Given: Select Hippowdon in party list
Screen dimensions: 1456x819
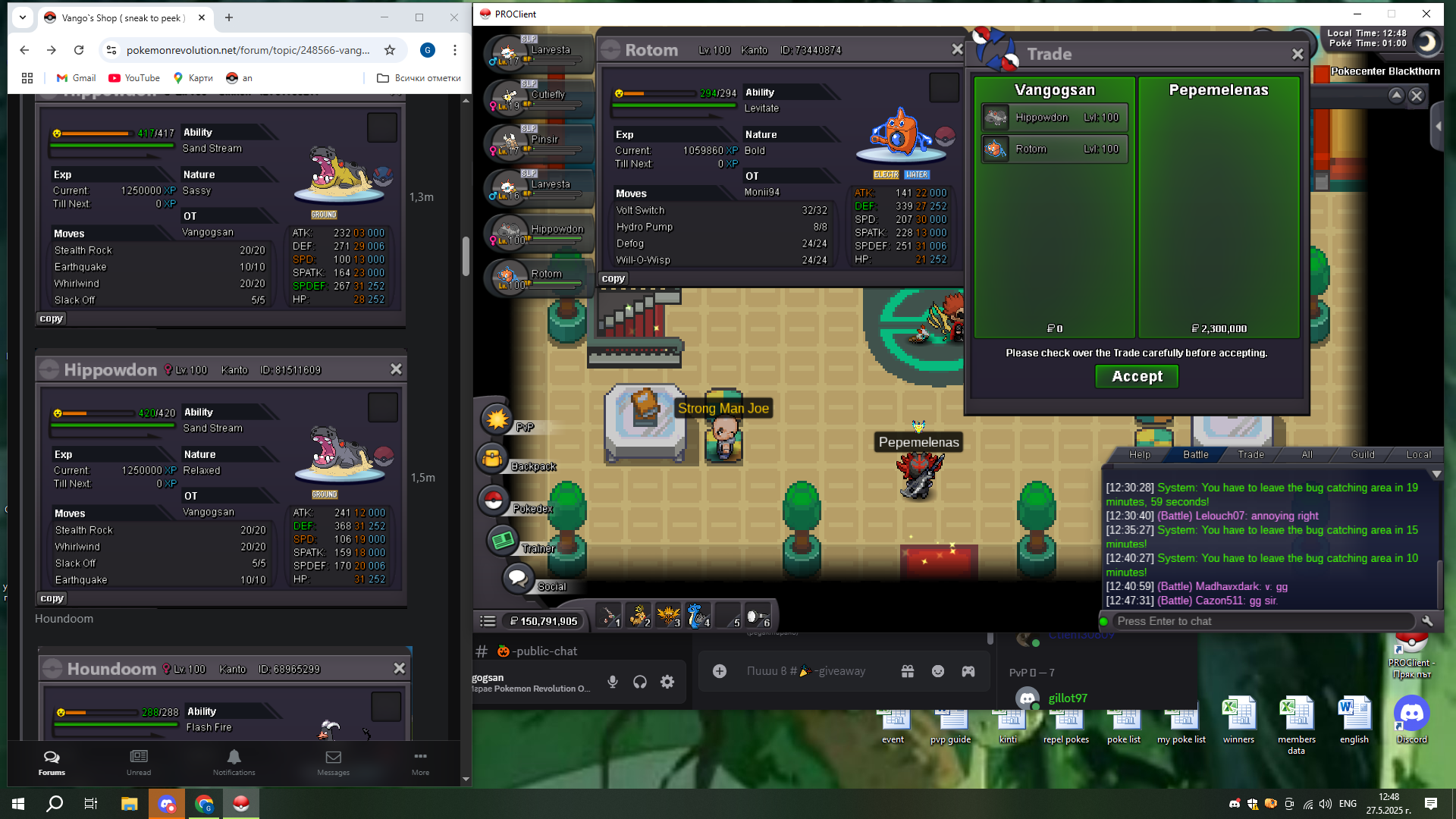Looking at the screenshot, I should (x=539, y=231).
